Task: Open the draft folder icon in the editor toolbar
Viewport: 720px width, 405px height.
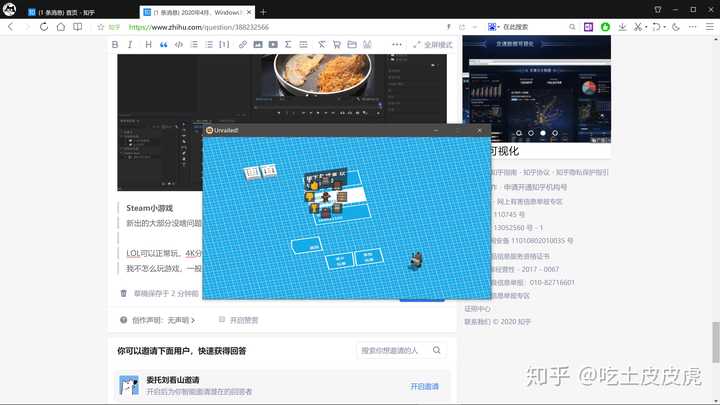Action: [x=352, y=45]
